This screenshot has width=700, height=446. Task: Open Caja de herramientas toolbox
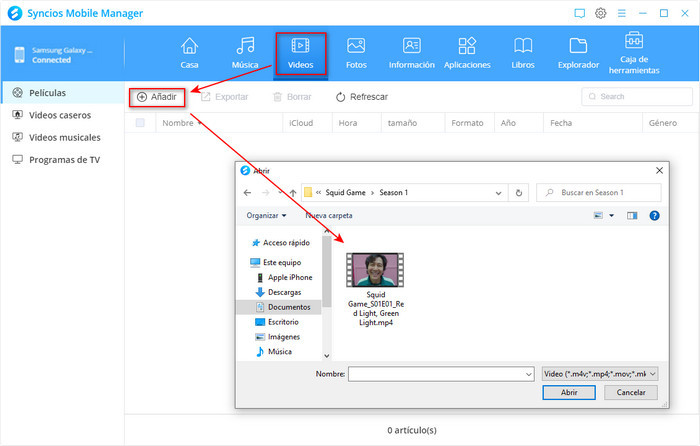click(x=634, y=53)
